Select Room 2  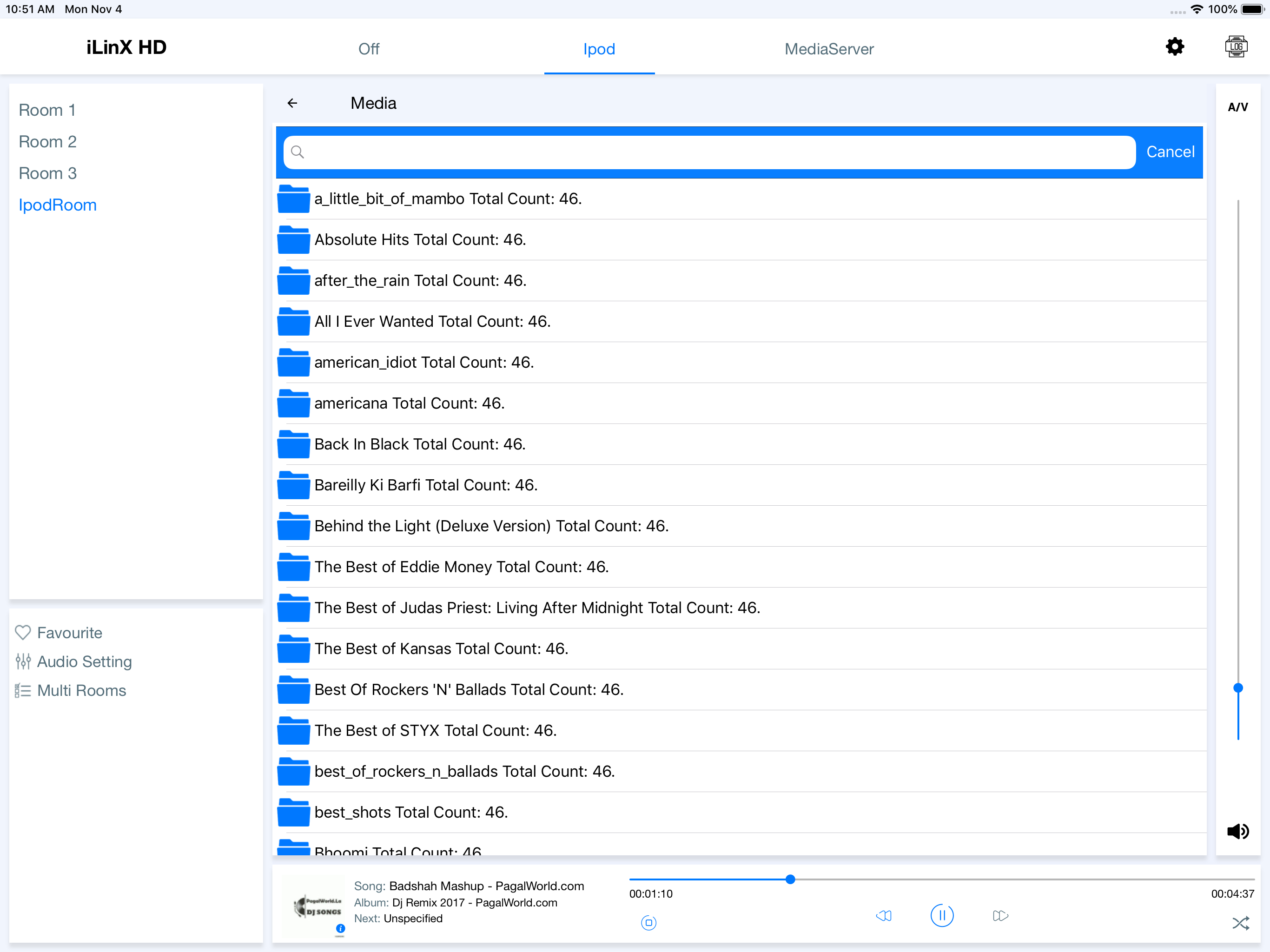tap(48, 142)
